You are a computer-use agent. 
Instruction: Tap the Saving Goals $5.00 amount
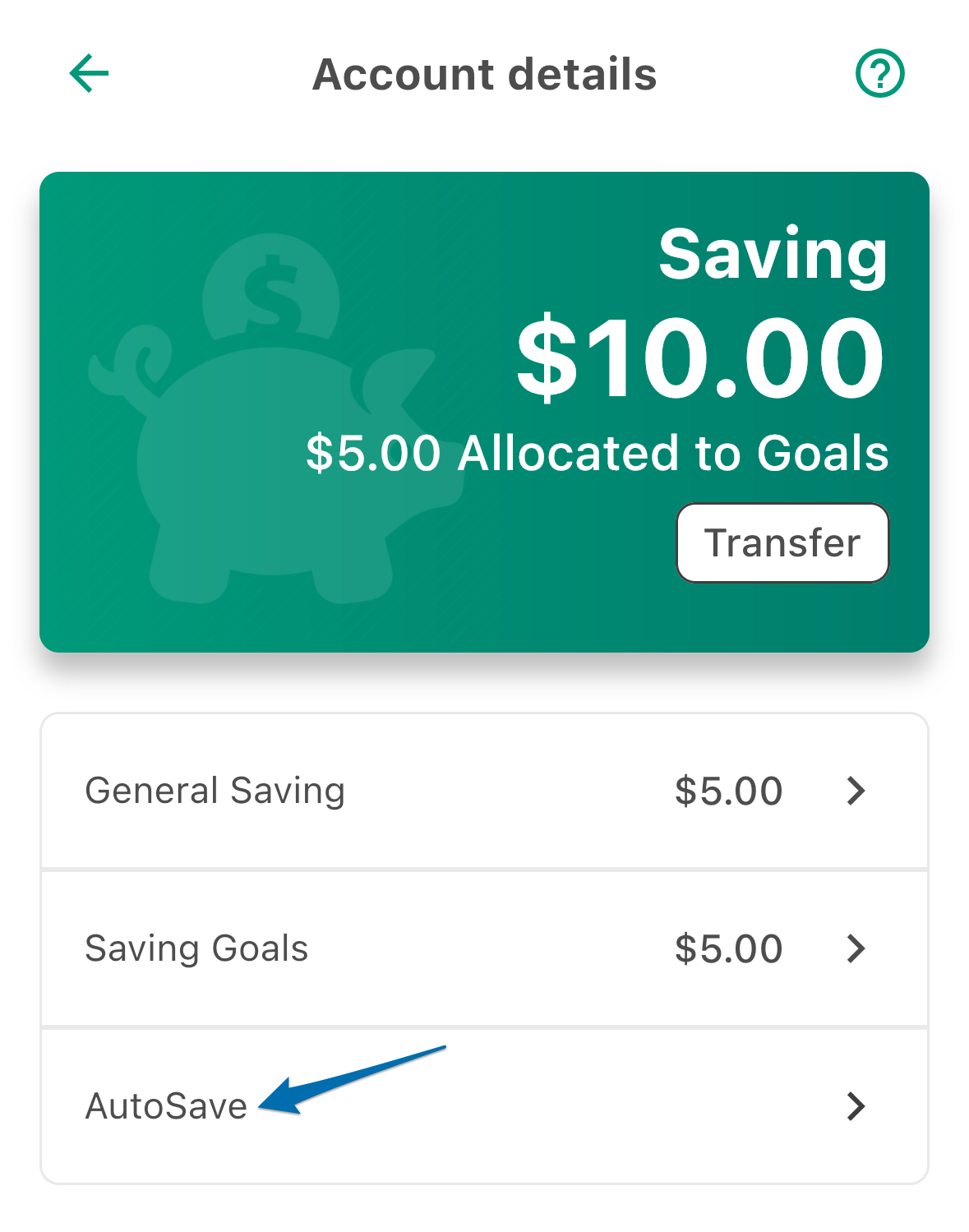728,948
